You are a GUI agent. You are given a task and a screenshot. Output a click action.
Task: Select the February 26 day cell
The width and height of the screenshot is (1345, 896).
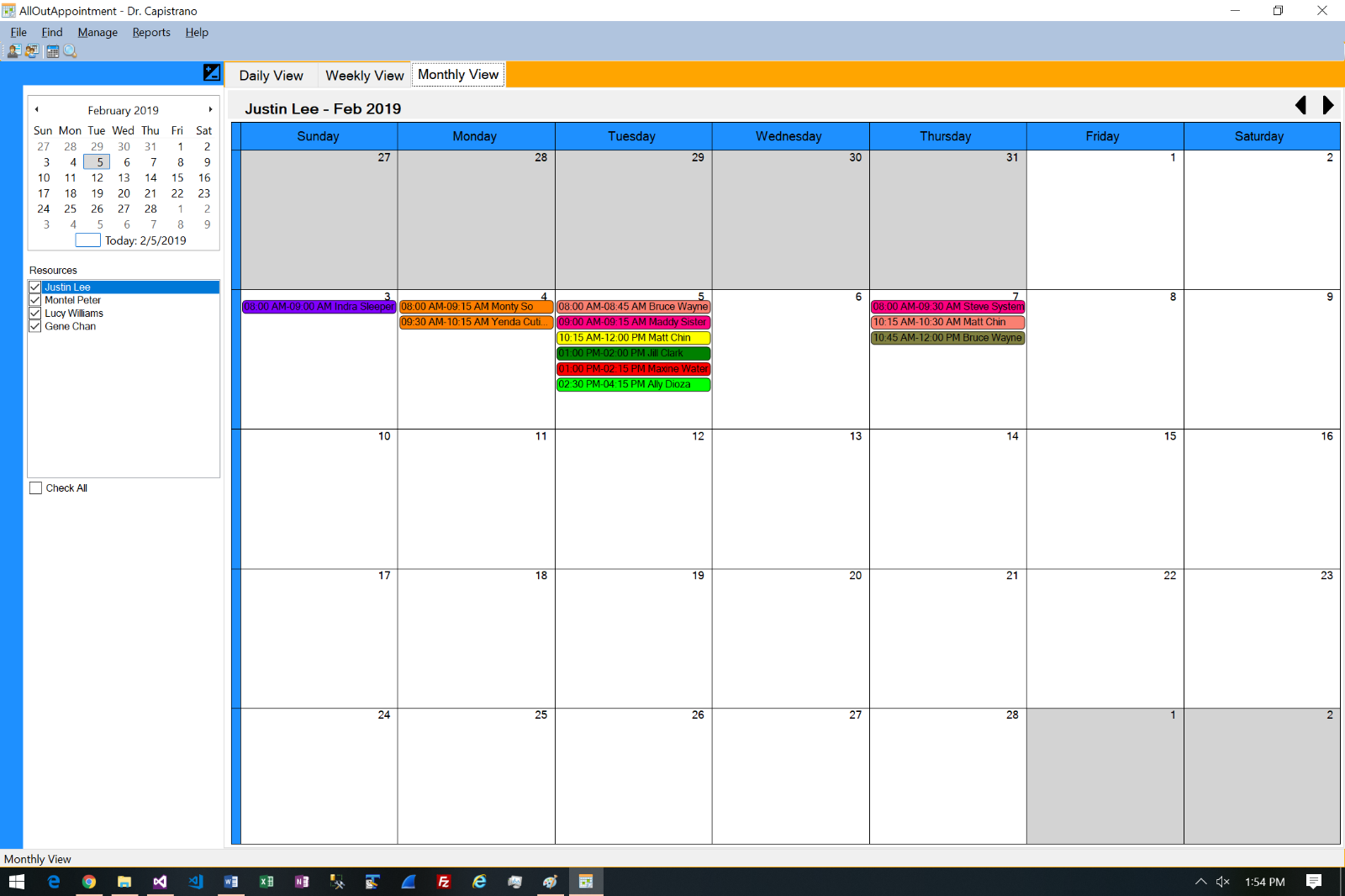pos(633,776)
